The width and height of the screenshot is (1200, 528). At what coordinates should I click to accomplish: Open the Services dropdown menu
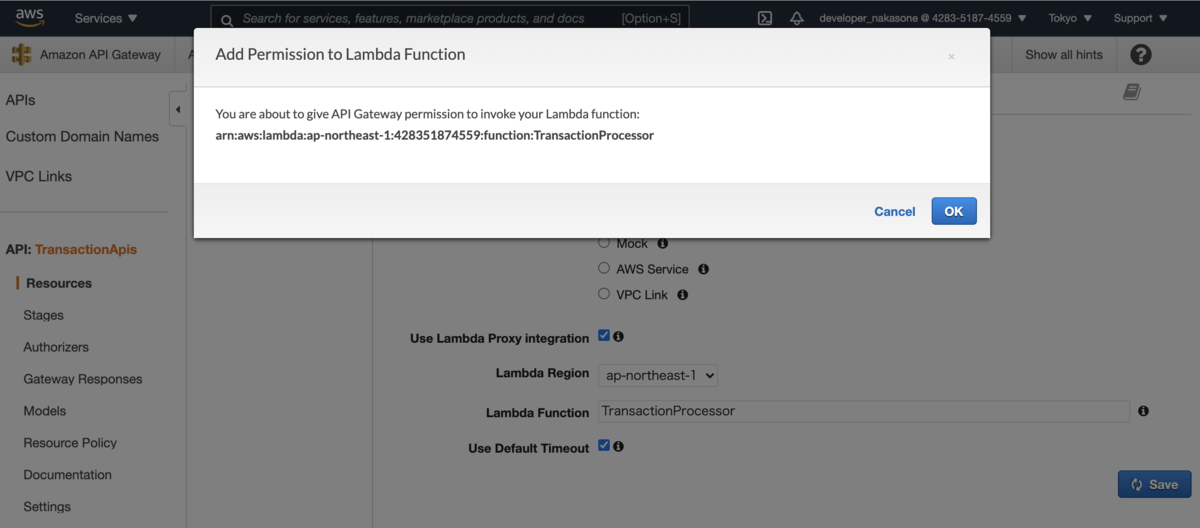[106, 18]
